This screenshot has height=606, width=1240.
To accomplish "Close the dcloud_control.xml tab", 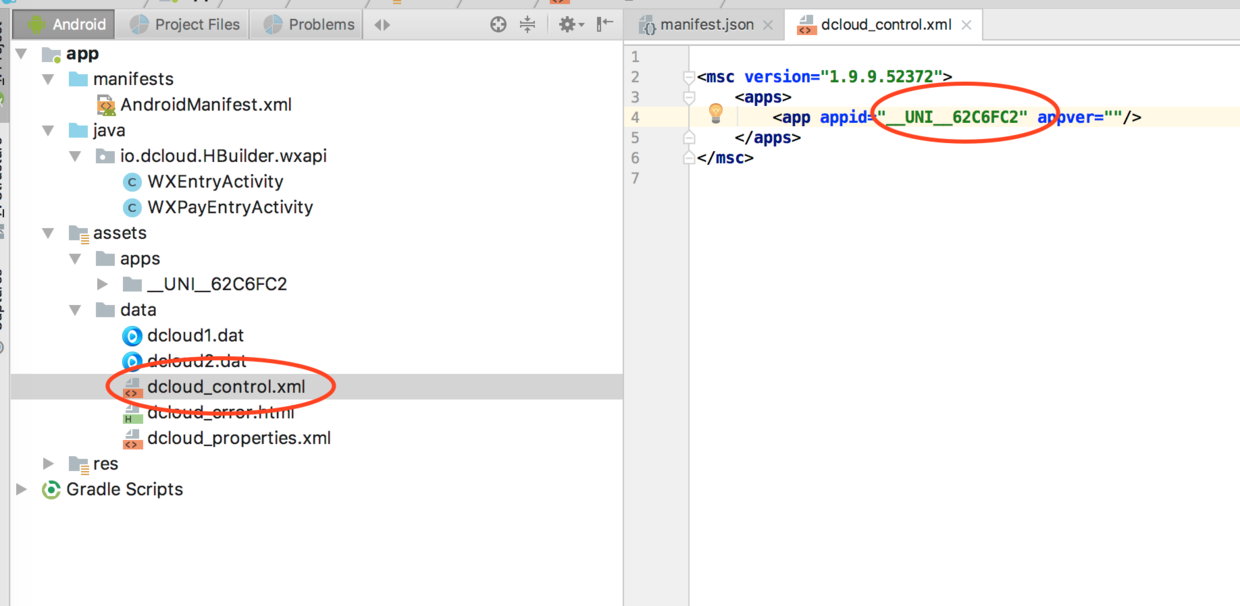I will [x=966, y=25].
